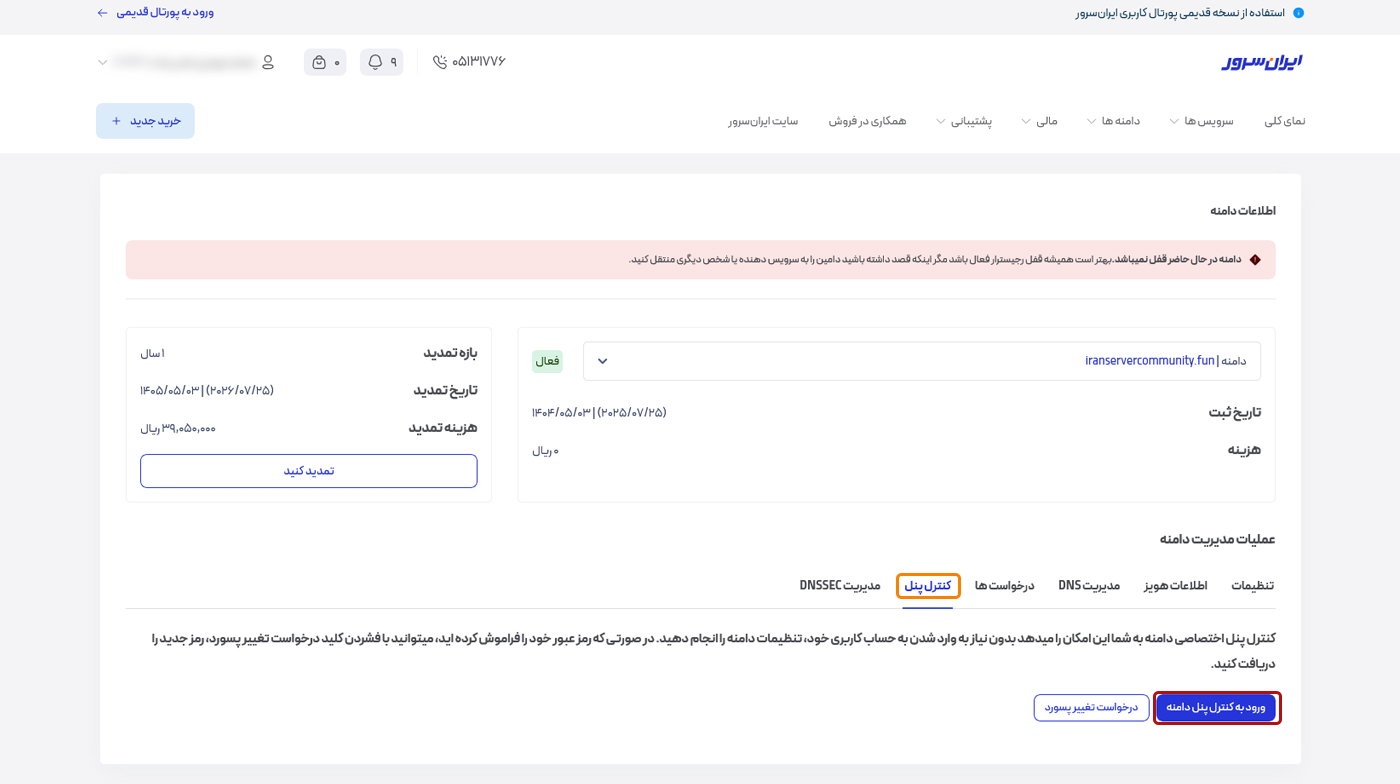Click the درخواست تغییر پسورد button
Viewport: 1400px width, 784px height.
(x=1091, y=708)
